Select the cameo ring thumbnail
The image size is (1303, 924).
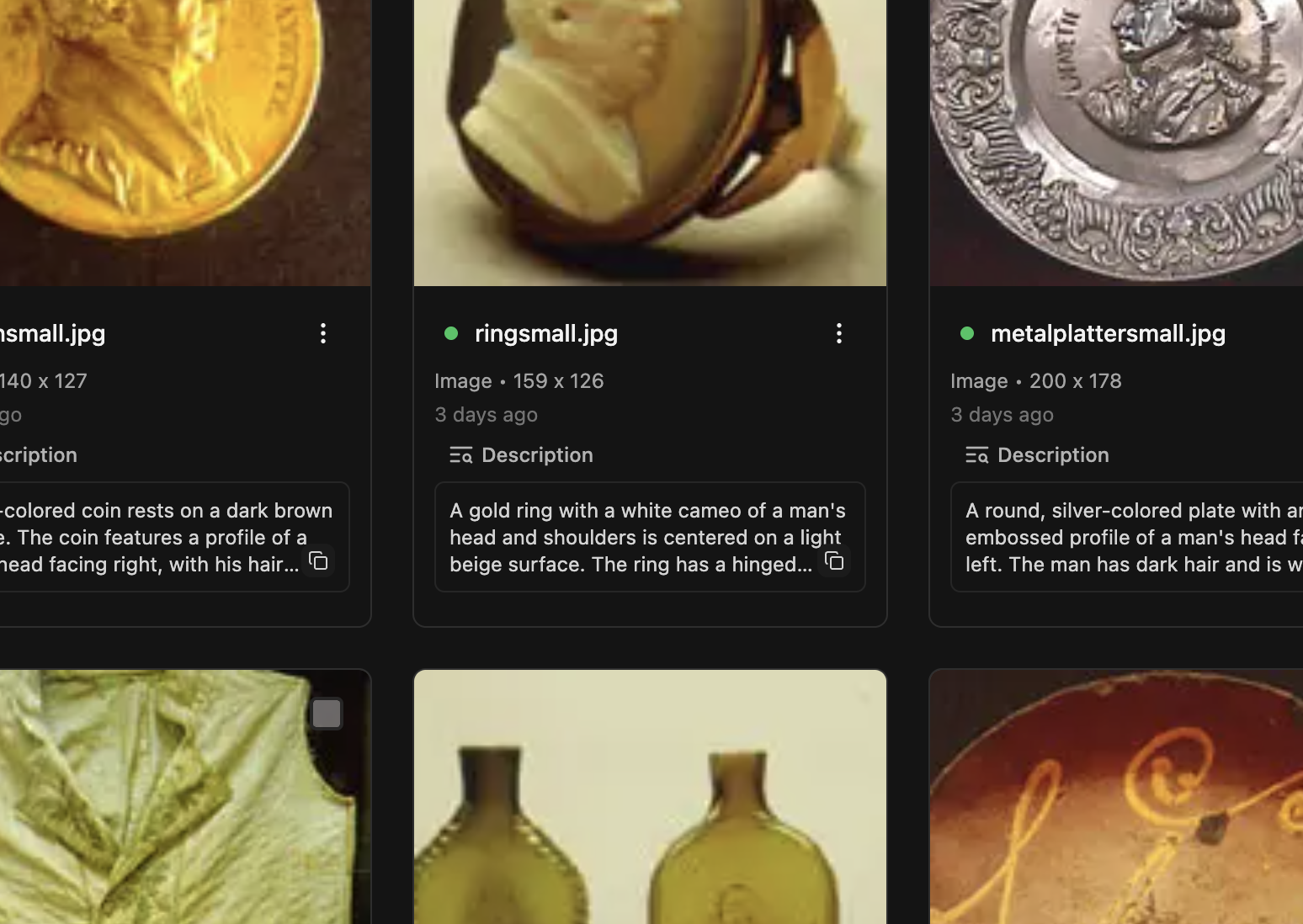650,143
